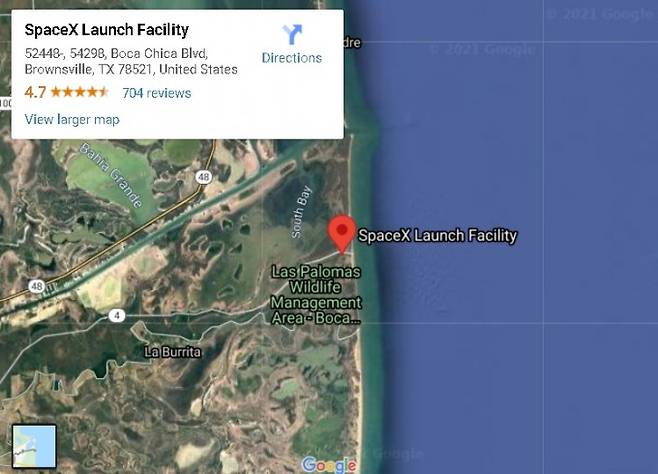658x474 pixels.
Task: Click the SpaceX Launch Facility title in card
Action: click(x=107, y=30)
